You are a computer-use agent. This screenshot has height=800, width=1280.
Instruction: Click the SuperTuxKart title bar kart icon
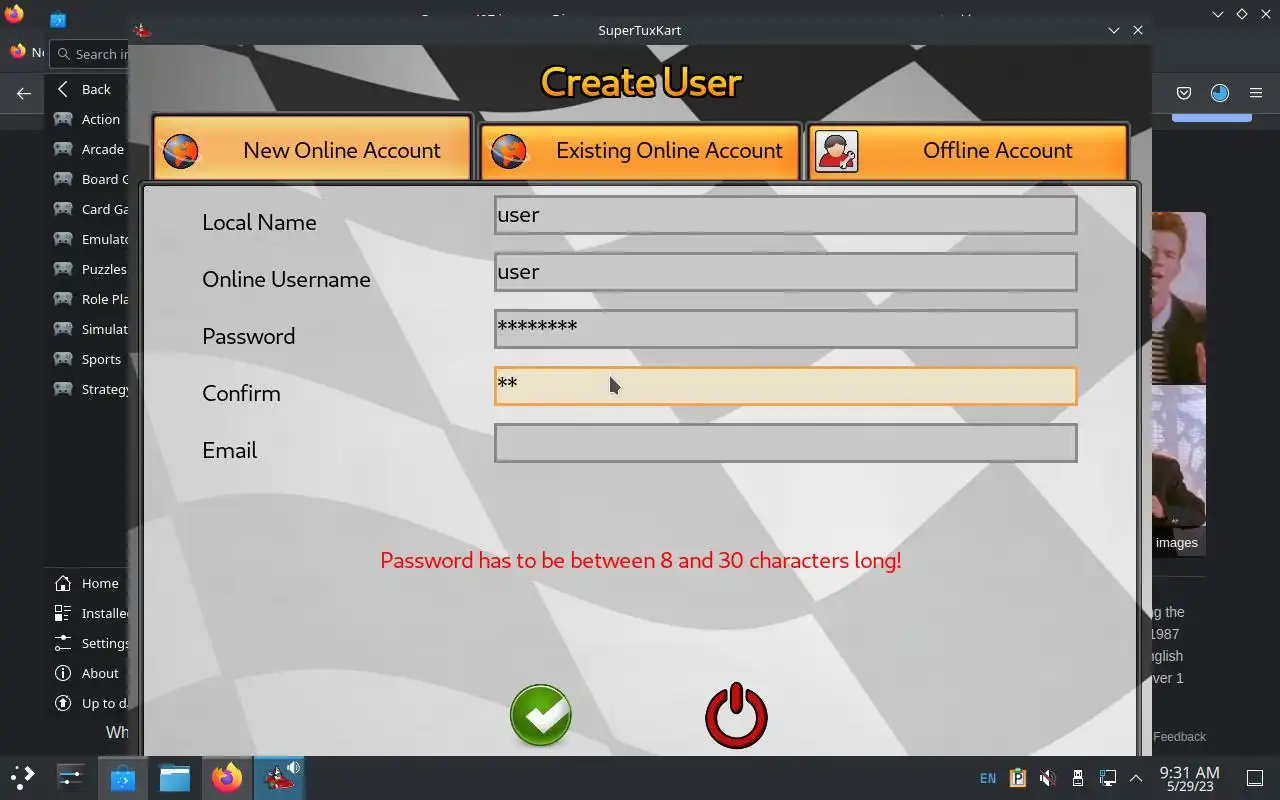(143, 30)
